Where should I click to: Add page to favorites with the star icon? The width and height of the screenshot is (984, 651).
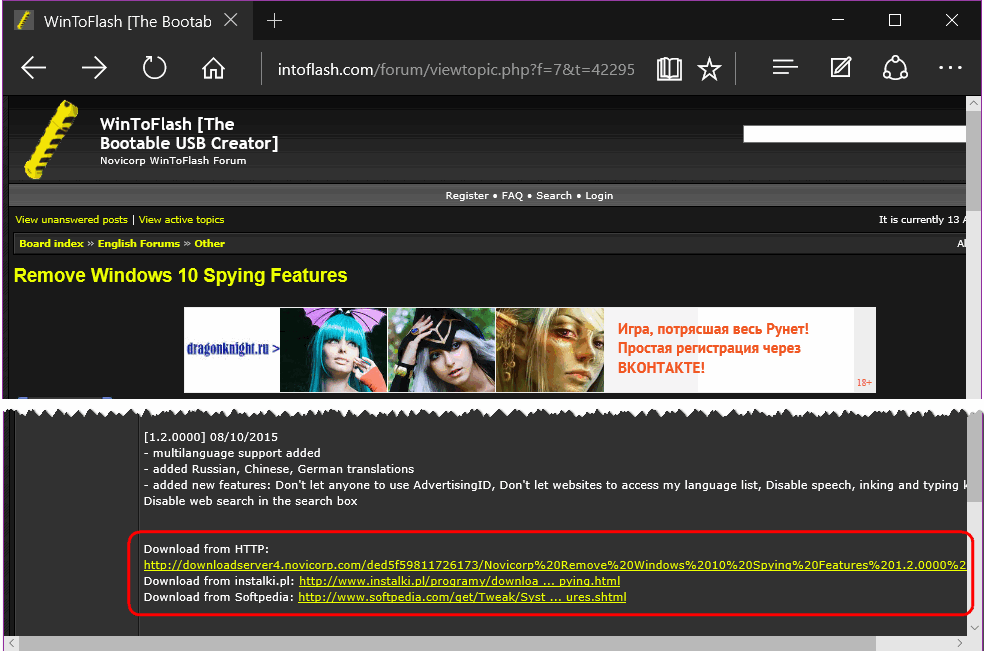pyautogui.click(x=709, y=68)
